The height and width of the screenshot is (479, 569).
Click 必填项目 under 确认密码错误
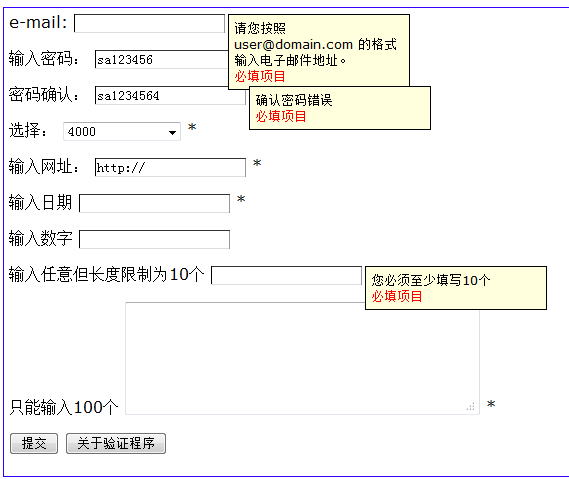pos(281,116)
